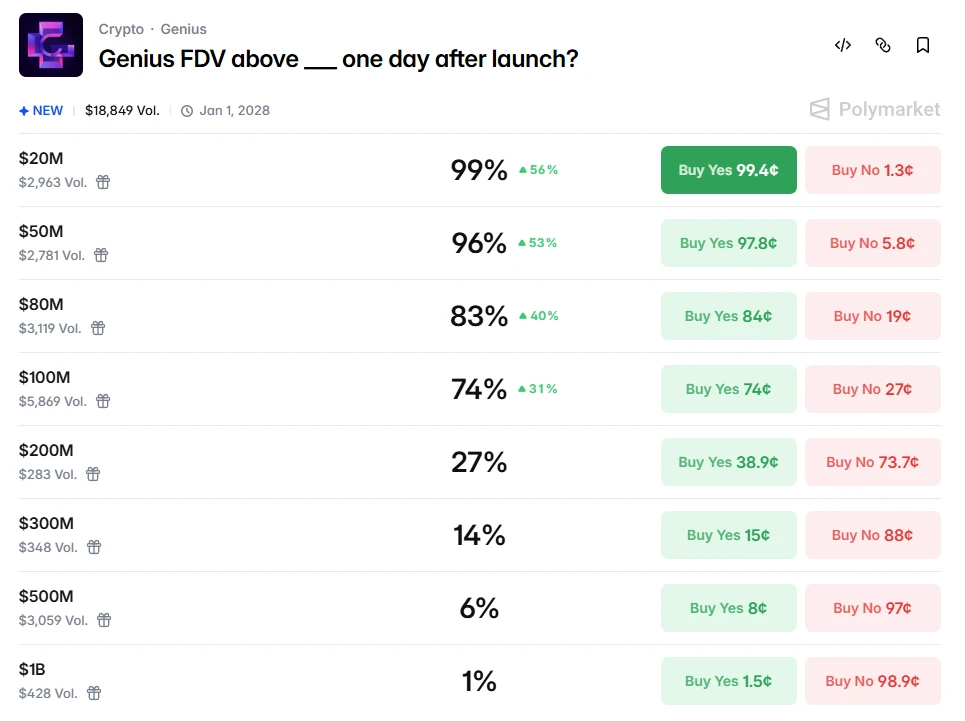Click the embed code icon
Screen dimensions: 965x721
[843, 45]
